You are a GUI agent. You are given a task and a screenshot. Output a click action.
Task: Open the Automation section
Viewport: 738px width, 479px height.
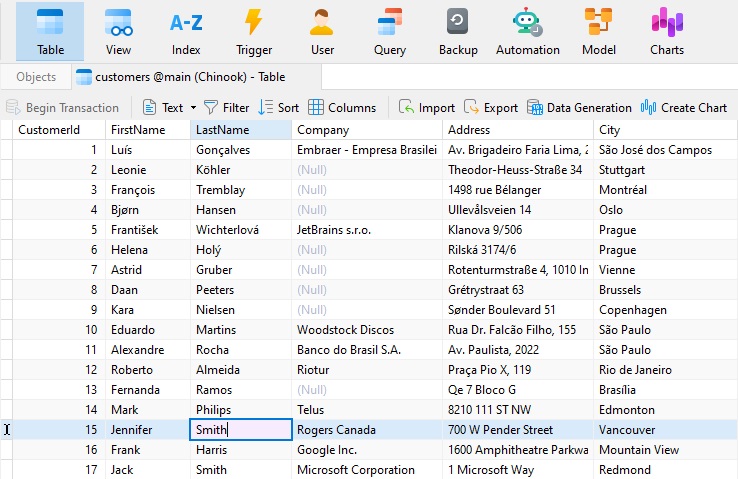point(528,32)
